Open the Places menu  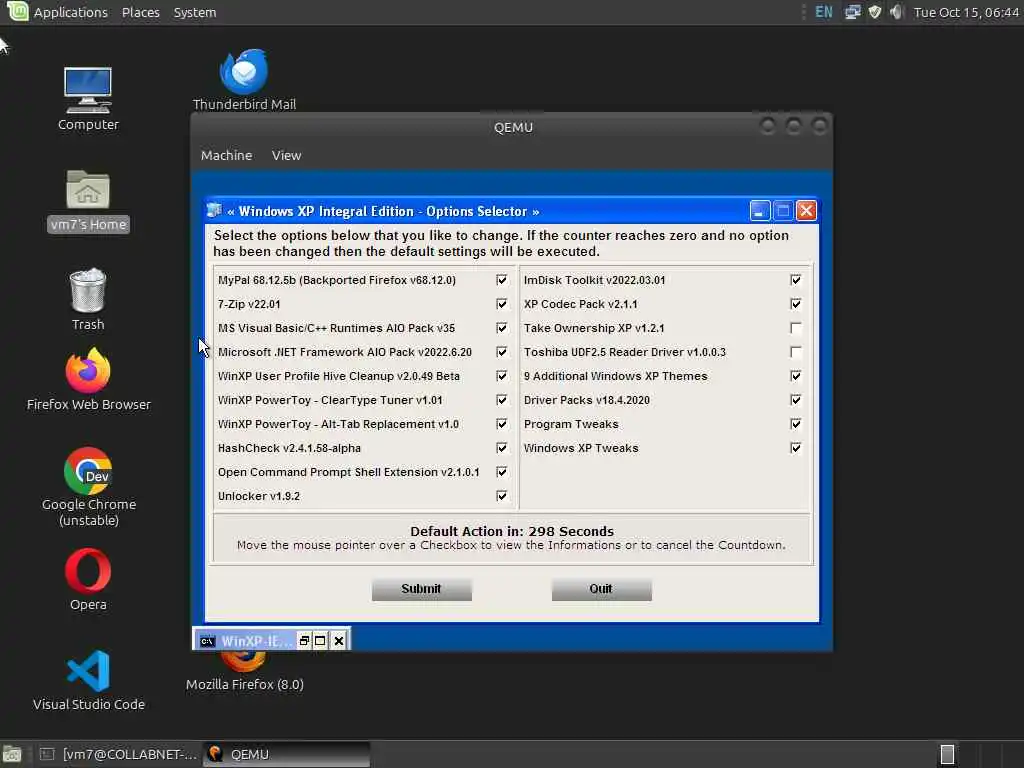coord(140,12)
